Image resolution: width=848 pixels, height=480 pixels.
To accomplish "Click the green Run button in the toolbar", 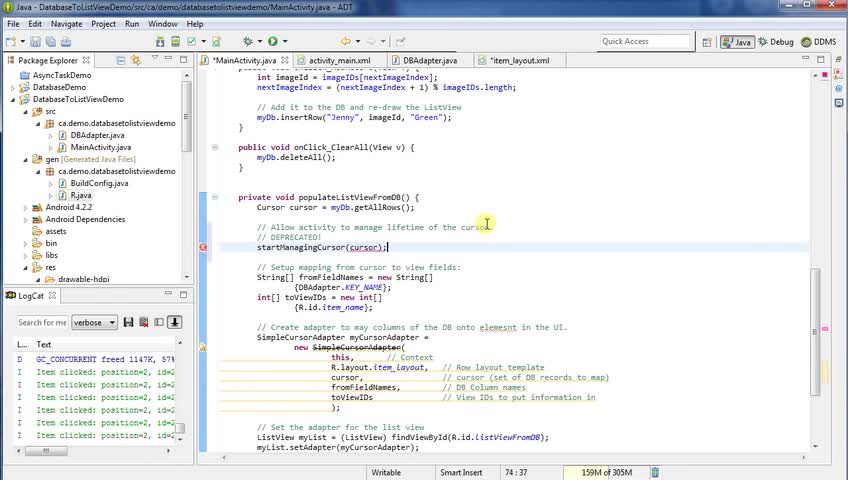I will pyautogui.click(x=272, y=42).
